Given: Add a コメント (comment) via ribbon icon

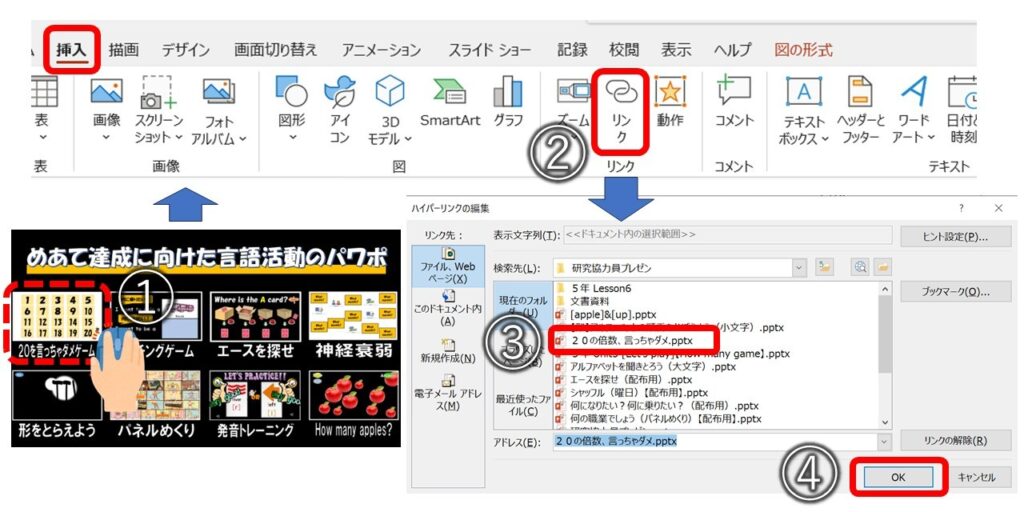Looking at the screenshot, I should pyautogui.click(x=734, y=93).
